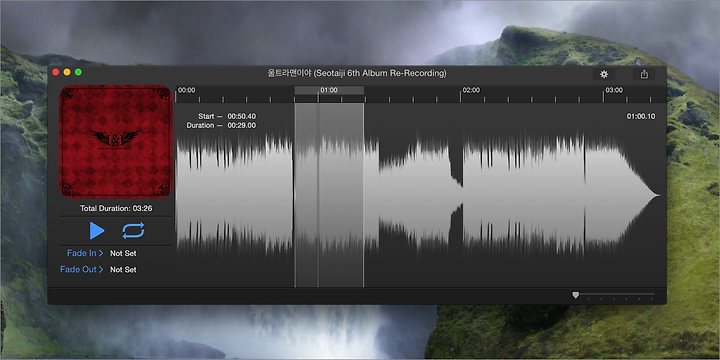This screenshot has height=360, width=720.
Task: Click the zoom slider thumb
Action: click(x=575, y=295)
